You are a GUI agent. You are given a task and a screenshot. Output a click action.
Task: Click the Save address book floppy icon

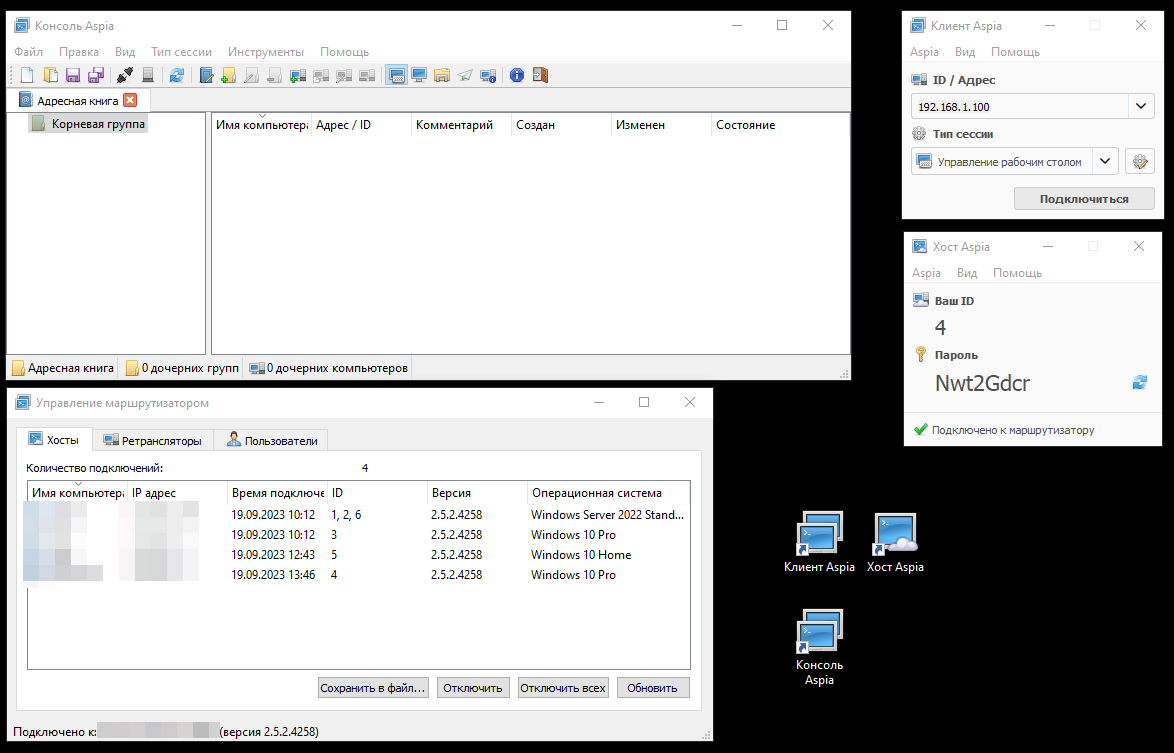click(x=73, y=75)
